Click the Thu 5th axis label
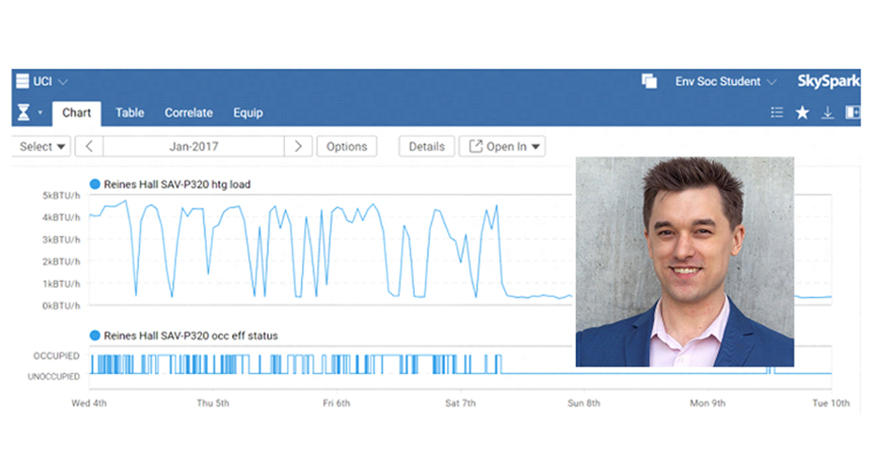 213,403
